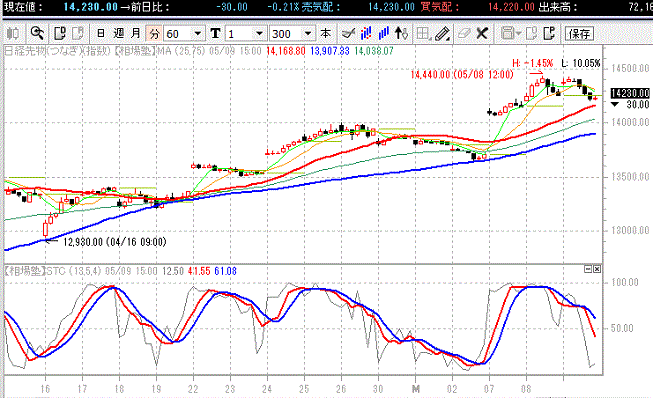Switch to daily 日 timeframe
Viewport: 653px width, 398px height.
point(100,33)
